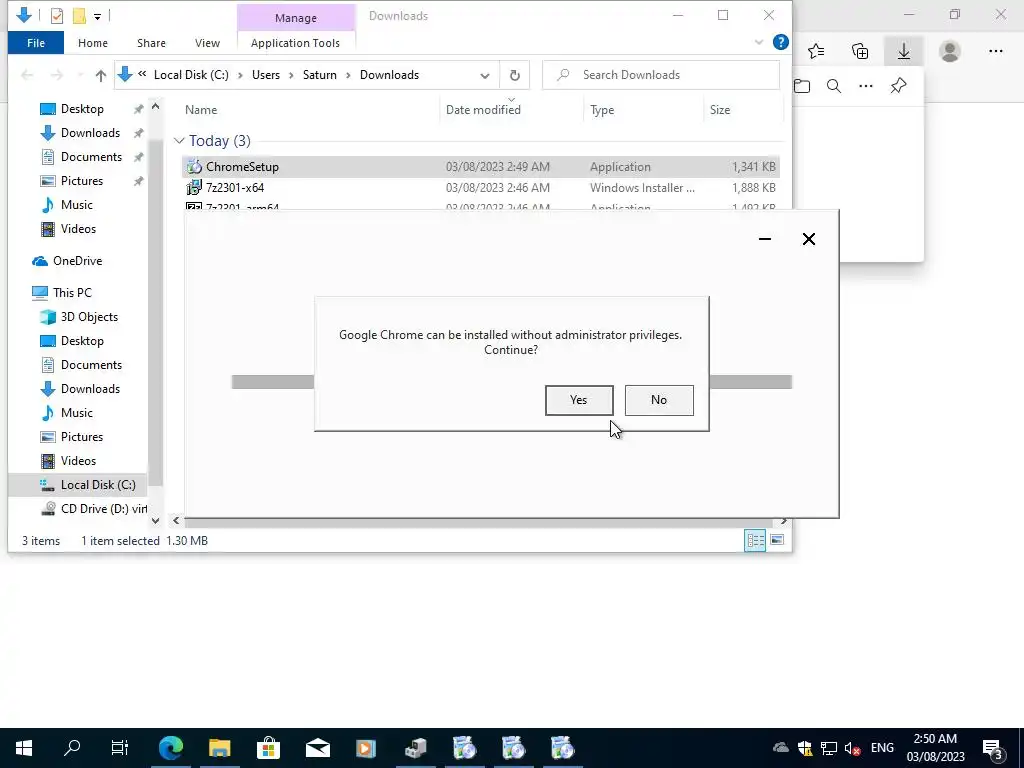Switch to the Home ribbon tab
The height and width of the screenshot is (768, 1024).
(93, 43)
